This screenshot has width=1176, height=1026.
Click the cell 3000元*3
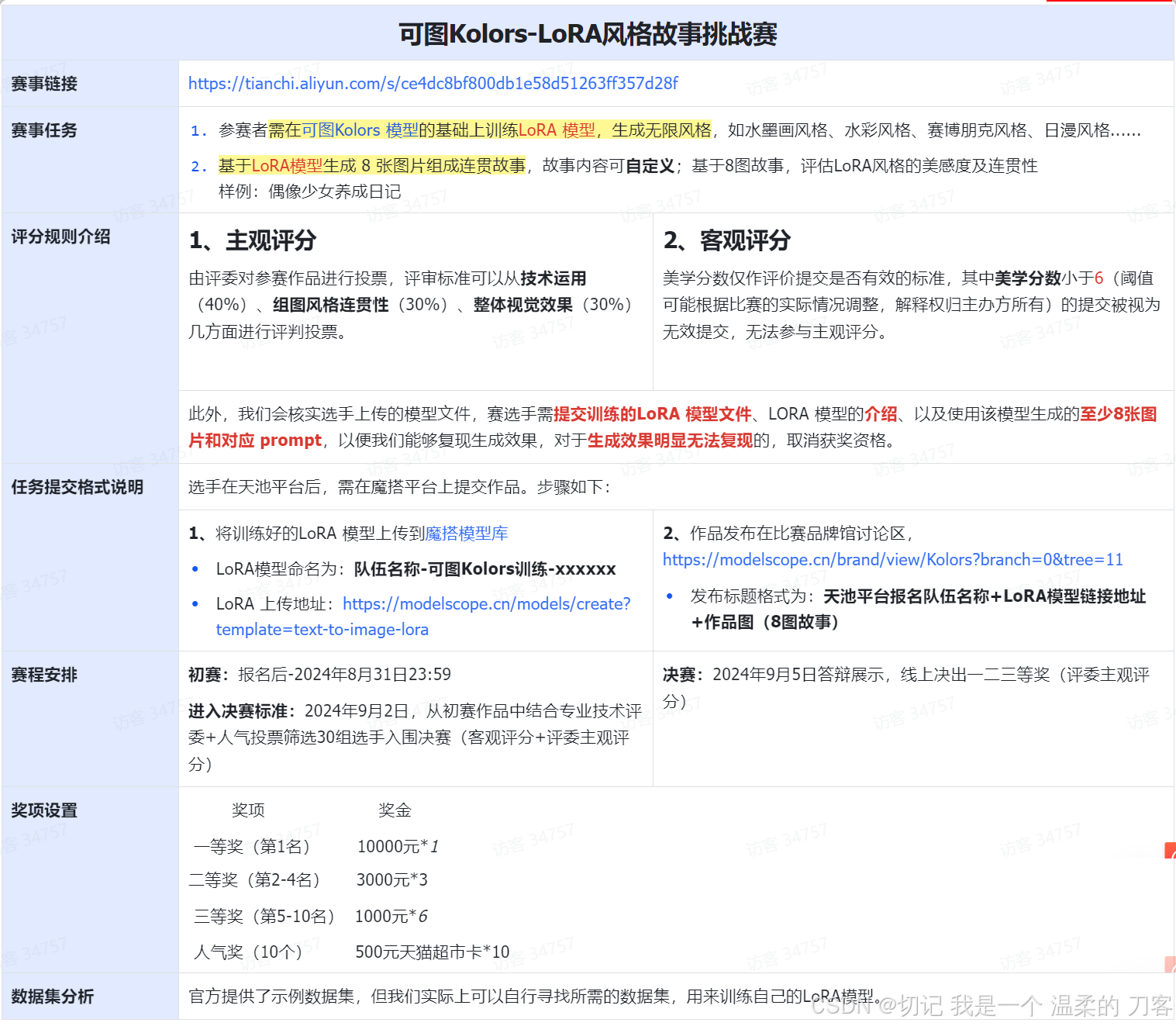pos(391,880)
